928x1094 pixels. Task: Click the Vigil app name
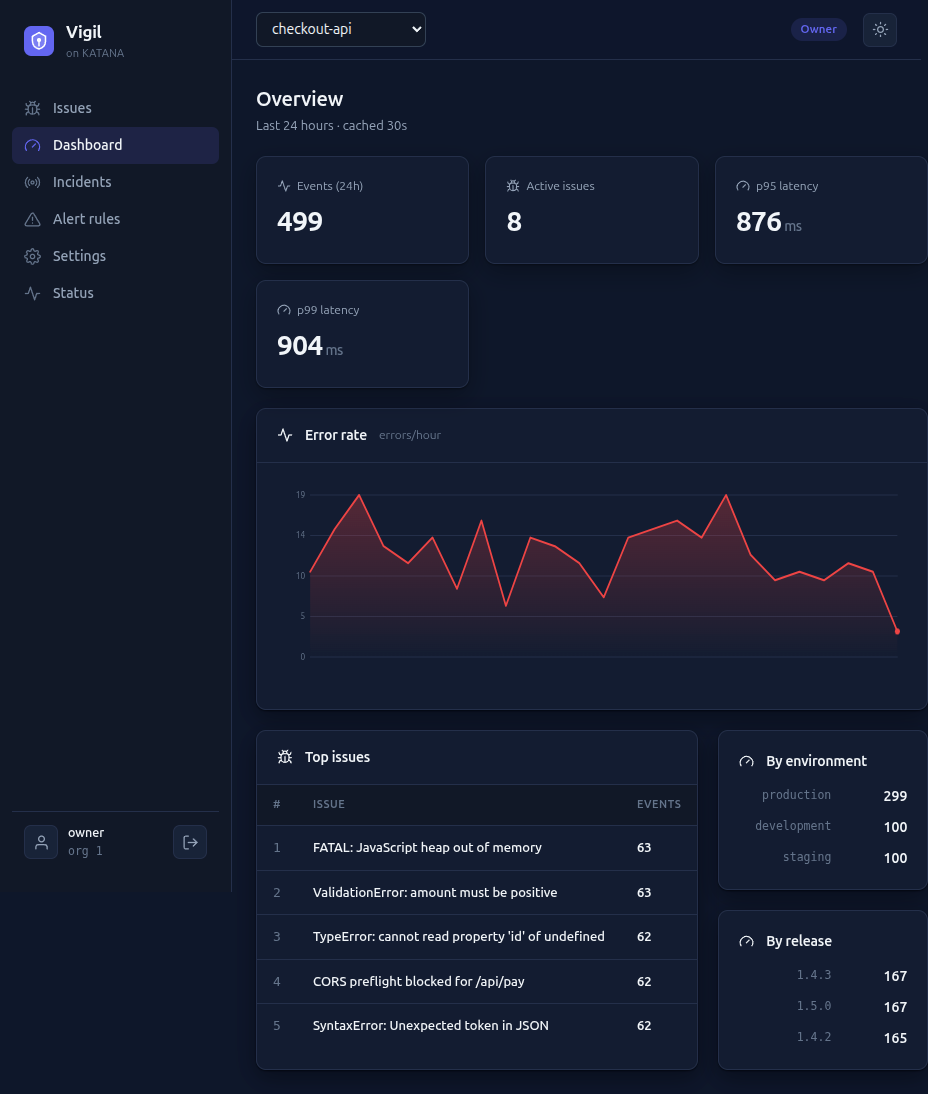[x=84, y=32]
